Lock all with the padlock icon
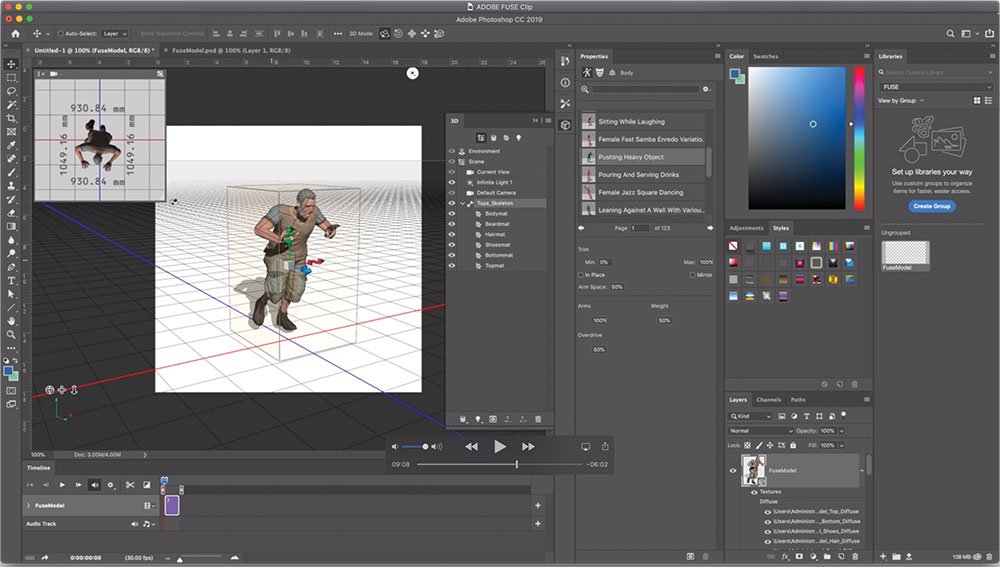1000x567 pixels. click(x=793, y=445)
